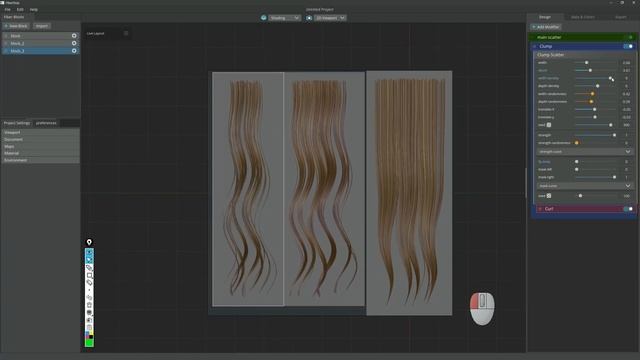This screenshot has height=360, width=640.
Task: Click the strength value field
Action: 626,135
